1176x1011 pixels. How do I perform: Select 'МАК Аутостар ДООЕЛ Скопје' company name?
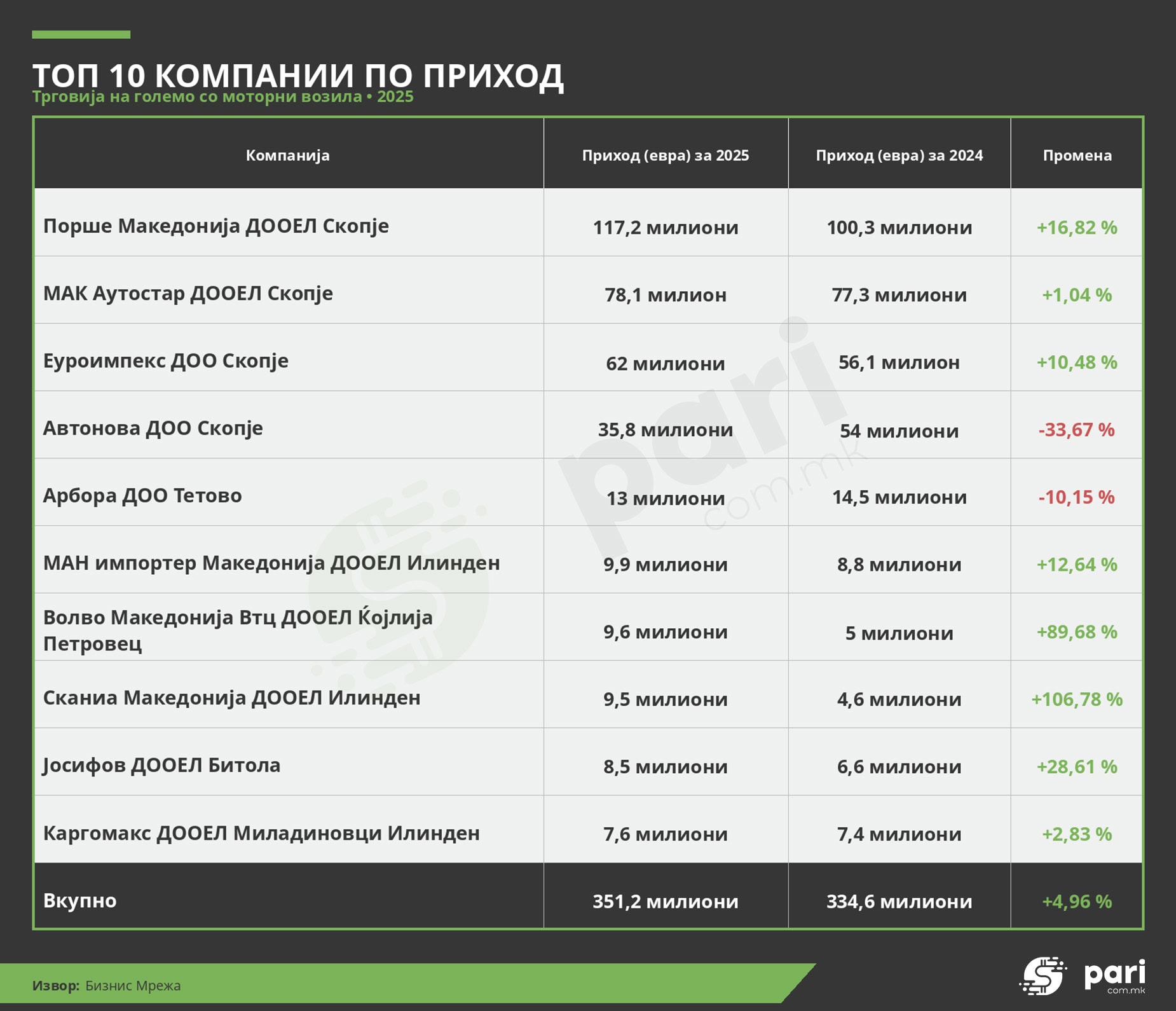coord(188,294)
